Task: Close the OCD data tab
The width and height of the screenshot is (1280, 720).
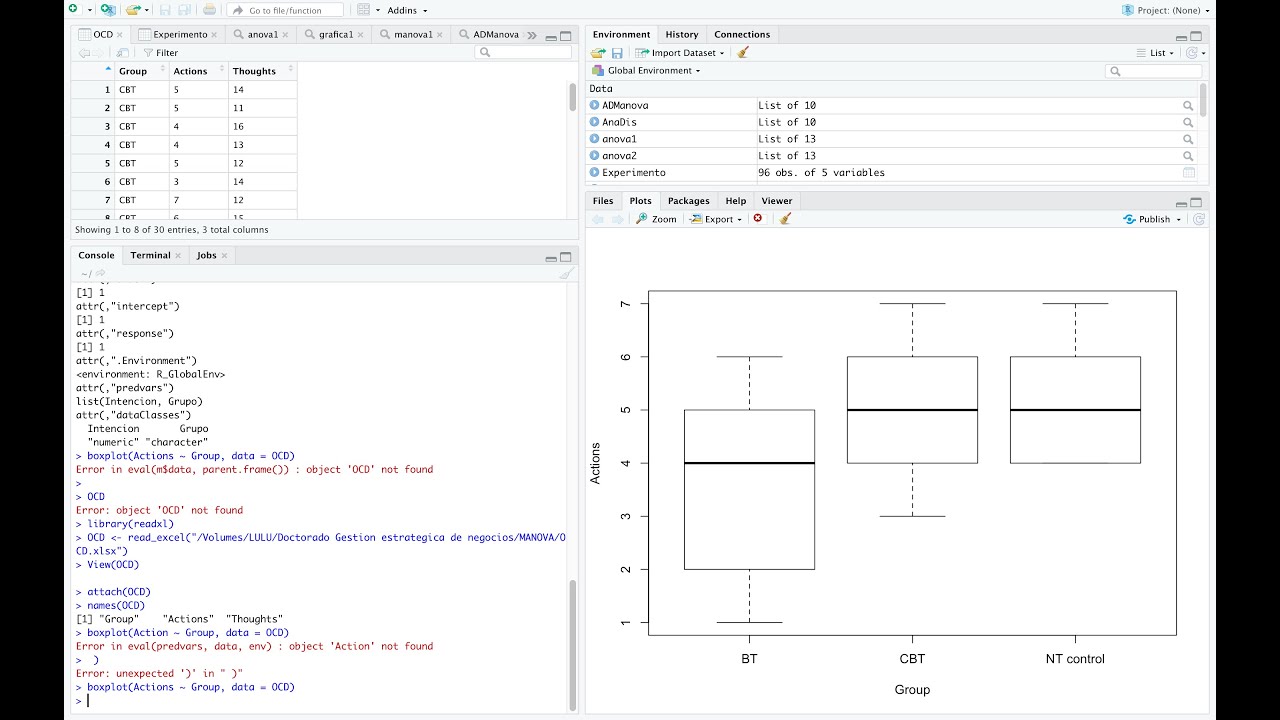Action: coord(120,35)
